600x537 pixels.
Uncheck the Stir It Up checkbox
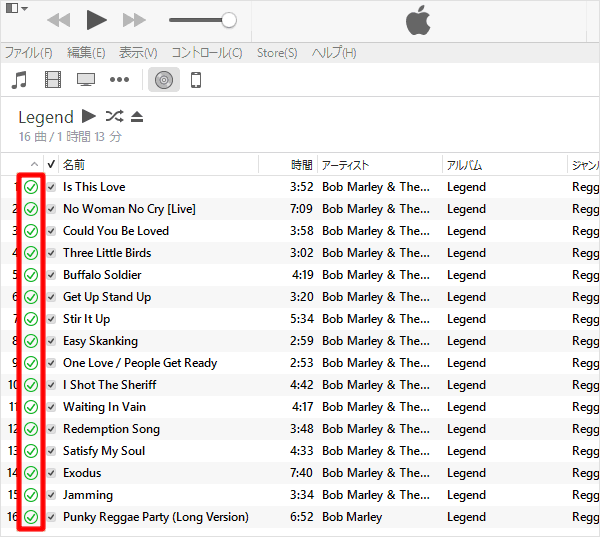pos(51,319)
